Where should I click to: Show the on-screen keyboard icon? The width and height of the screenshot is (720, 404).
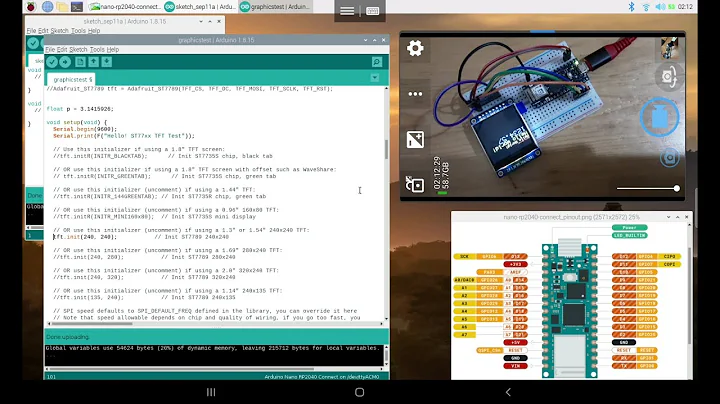[x=372, y=11]
